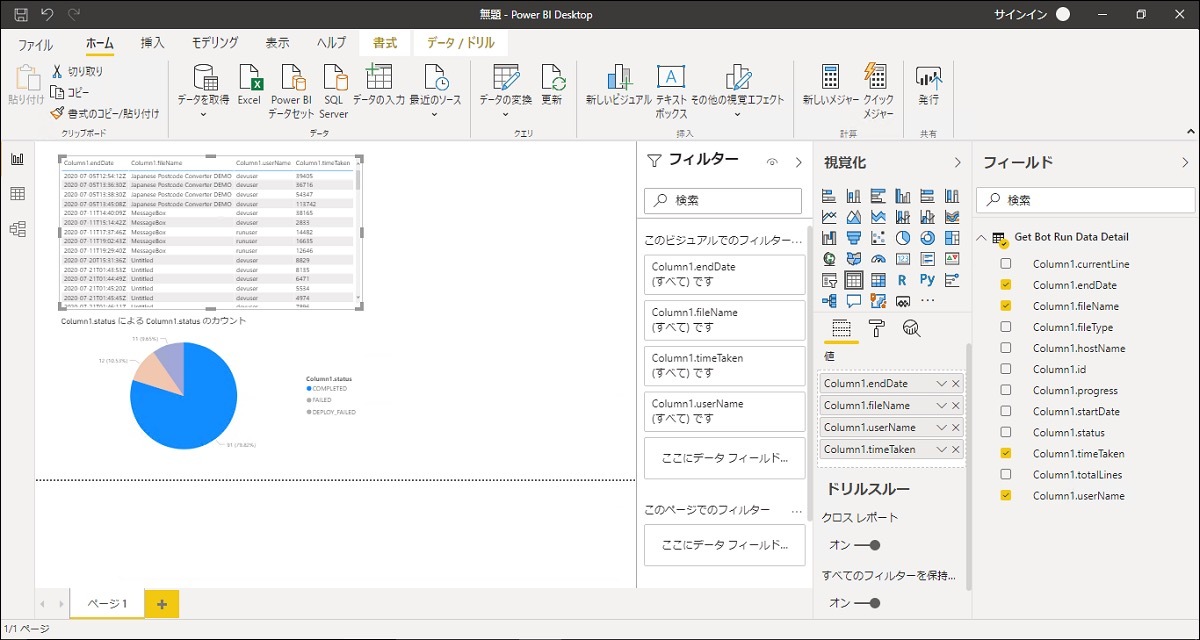
Task: Open the ファイル menu
Action: [x=36, y=44]
